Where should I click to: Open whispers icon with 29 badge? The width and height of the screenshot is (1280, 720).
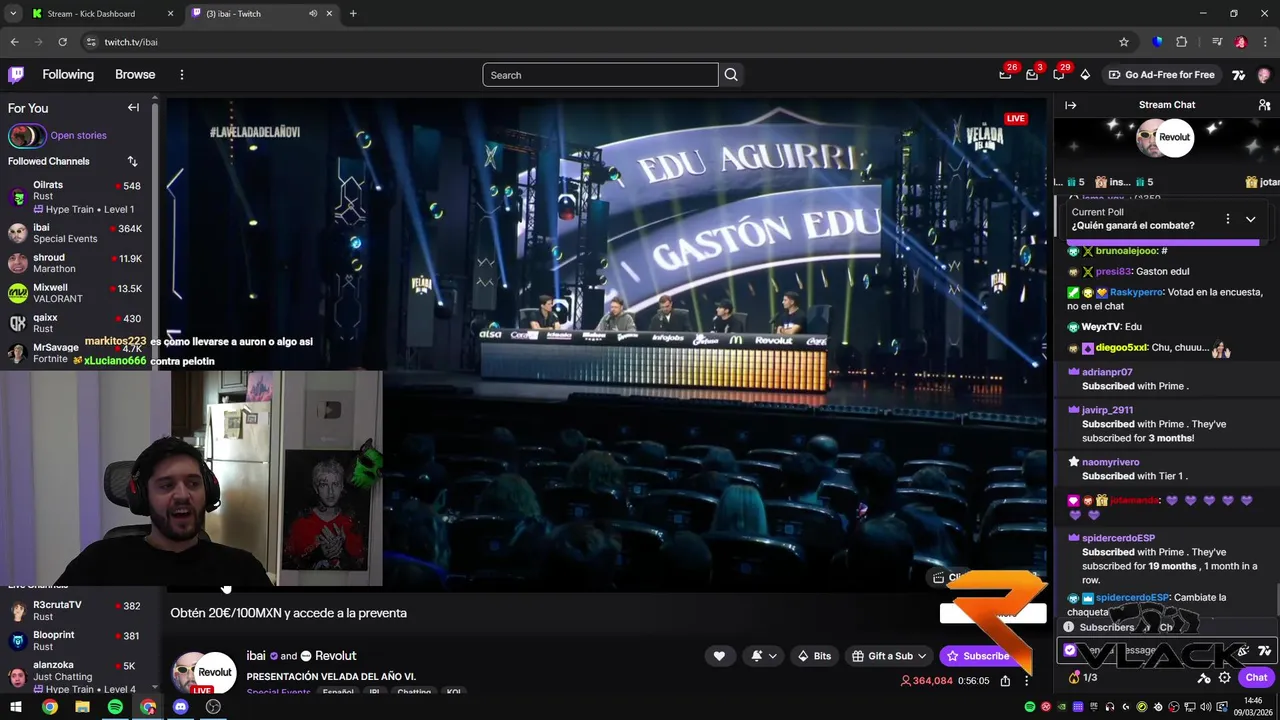coord(1059,75)
